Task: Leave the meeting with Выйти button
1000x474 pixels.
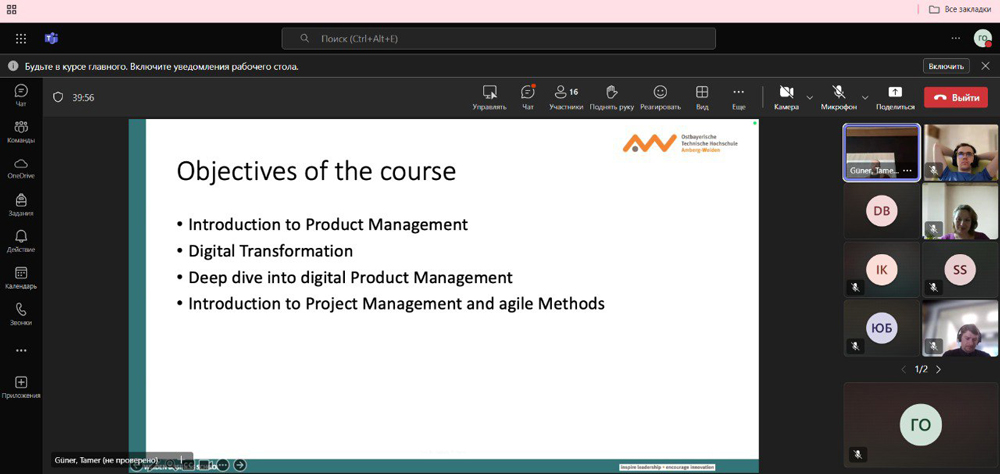Action: tap(956, 98)
